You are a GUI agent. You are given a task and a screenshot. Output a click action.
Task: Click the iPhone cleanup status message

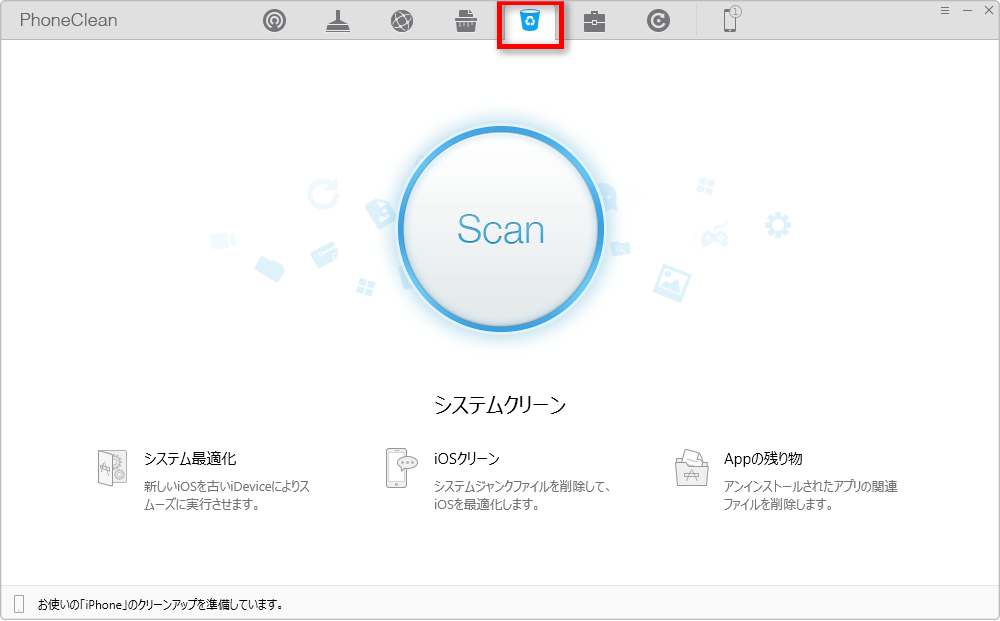point(160,604)
